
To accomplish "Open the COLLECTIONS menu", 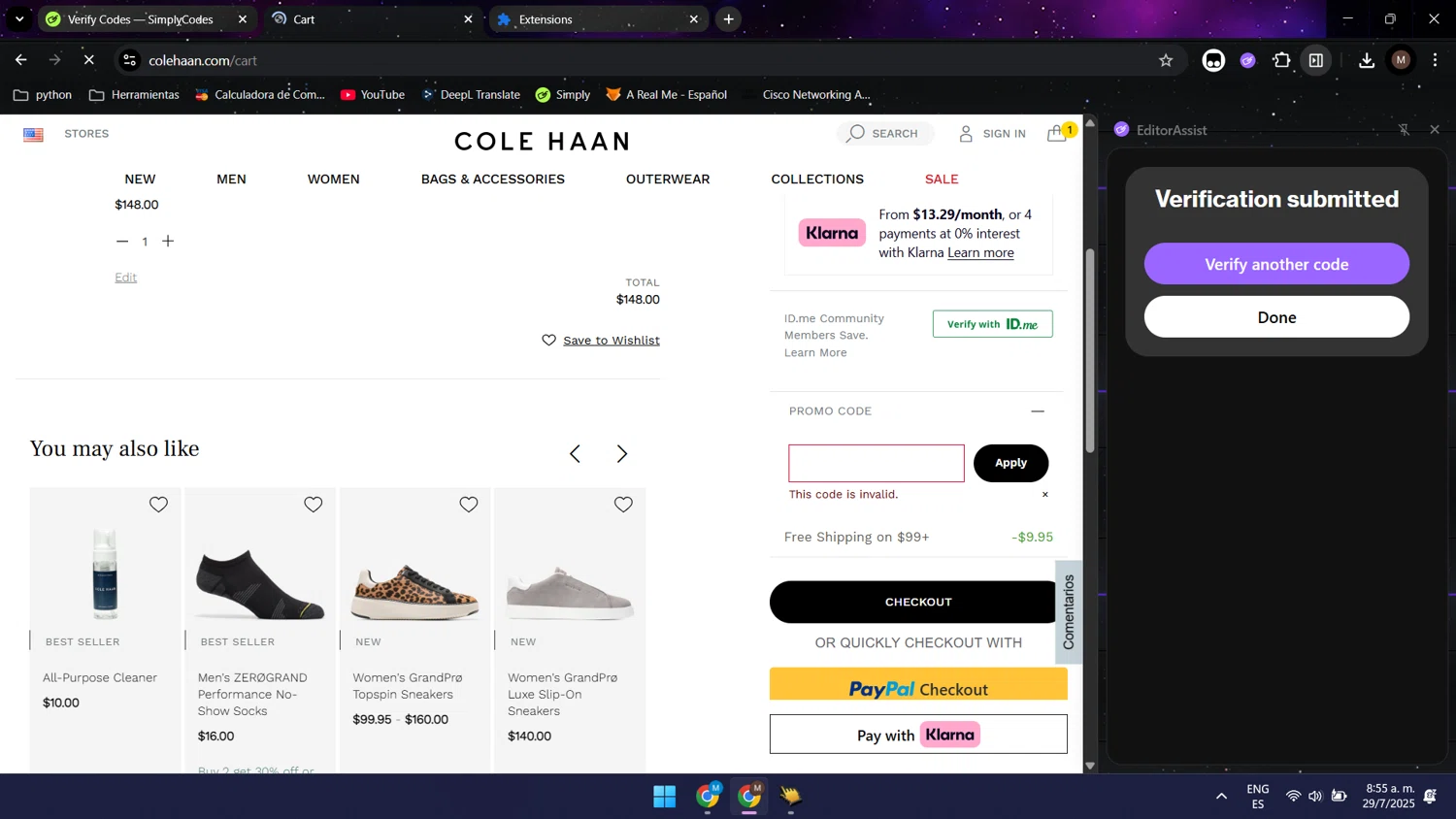I will coord(817,180).
